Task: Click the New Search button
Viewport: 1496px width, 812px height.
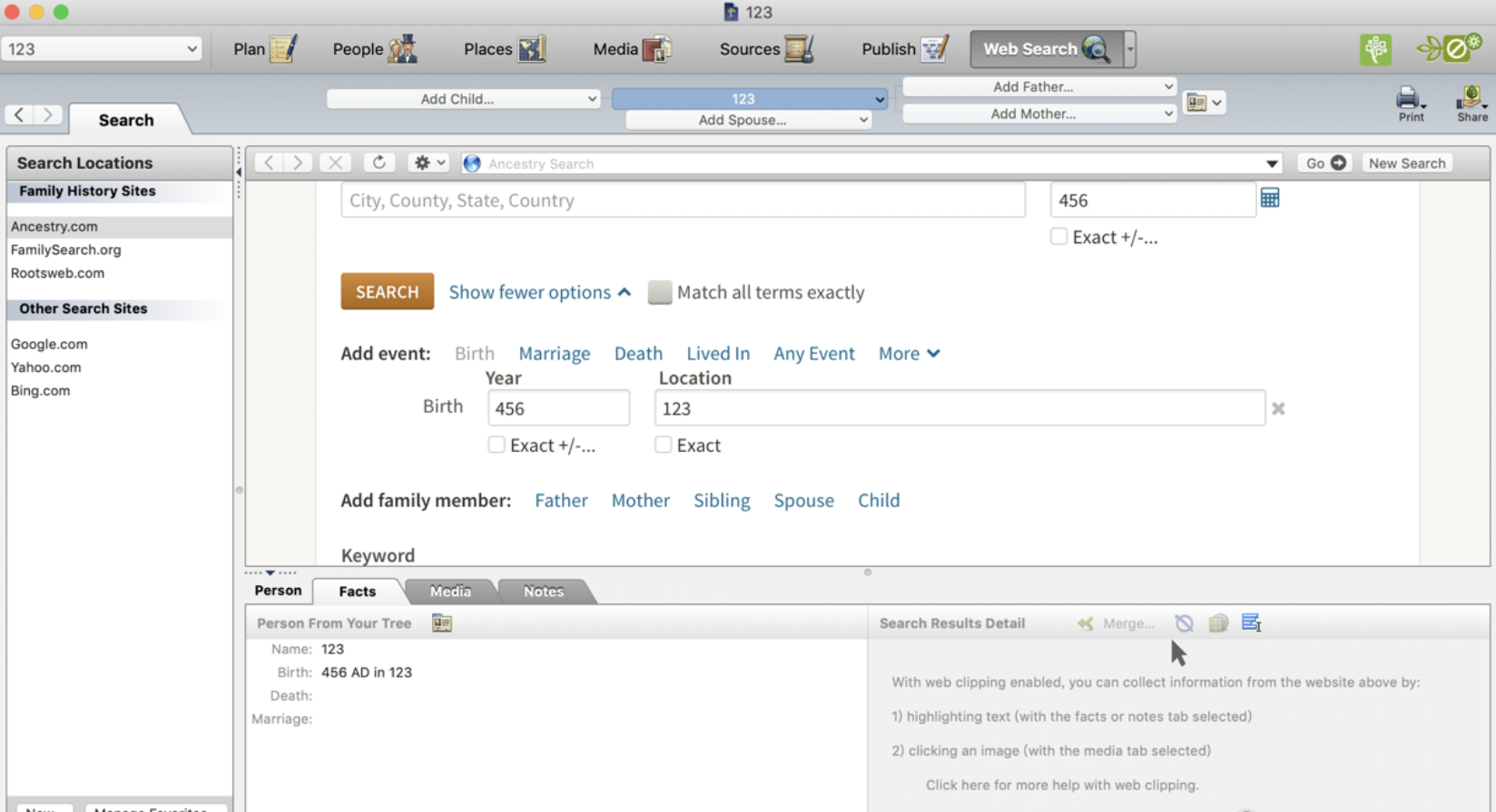Action: (1407, 163)
